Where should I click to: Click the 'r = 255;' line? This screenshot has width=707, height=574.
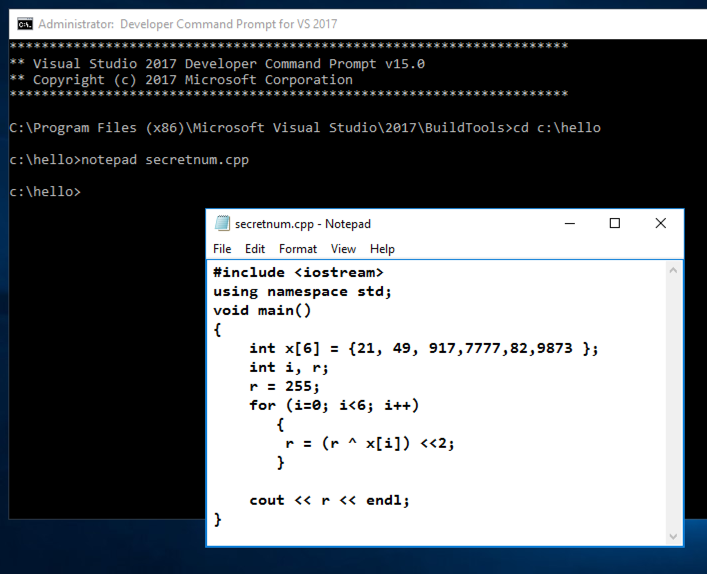click(285, 386)
